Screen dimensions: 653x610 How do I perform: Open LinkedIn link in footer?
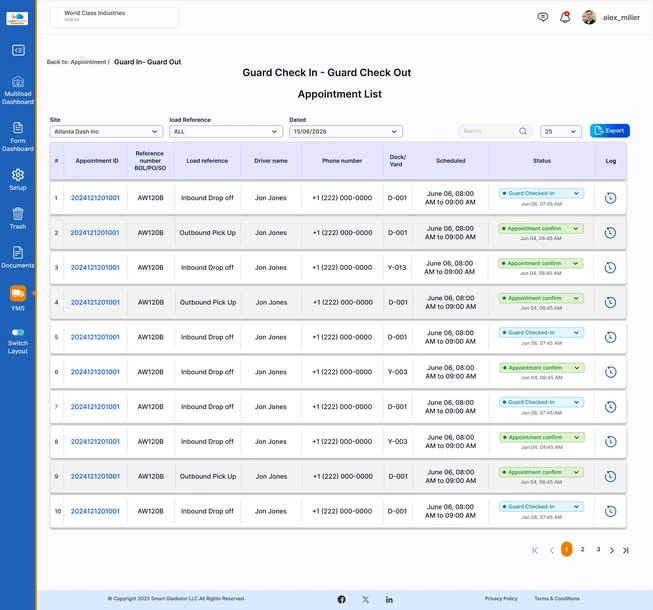coord(389,599)
